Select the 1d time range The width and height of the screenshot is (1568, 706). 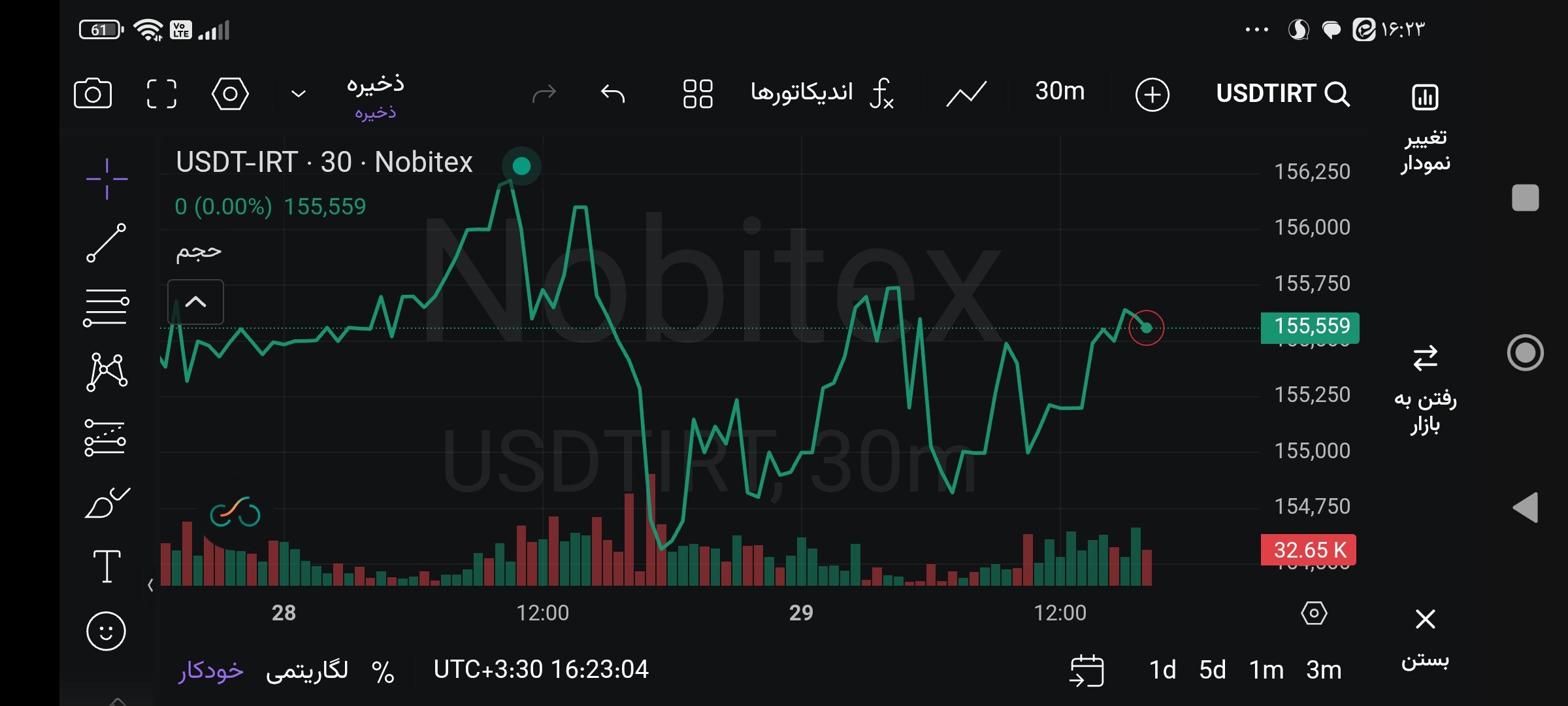[1162, 670]
